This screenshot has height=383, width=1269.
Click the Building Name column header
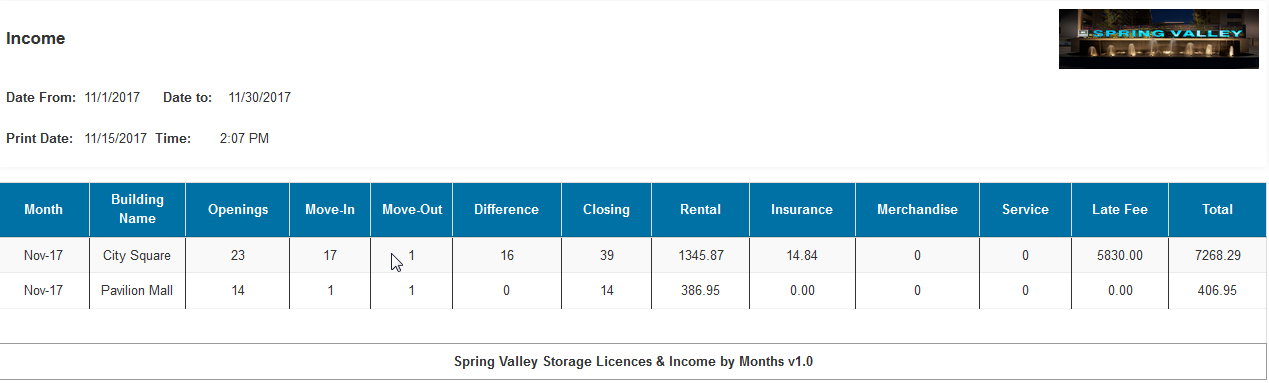[x=137, y=210]
